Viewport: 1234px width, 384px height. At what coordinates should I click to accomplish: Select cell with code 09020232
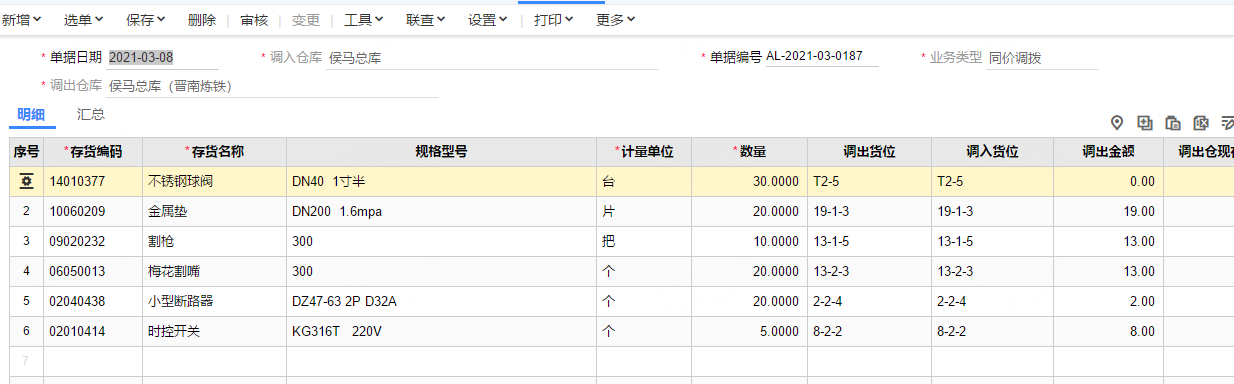tap(93, 242)
